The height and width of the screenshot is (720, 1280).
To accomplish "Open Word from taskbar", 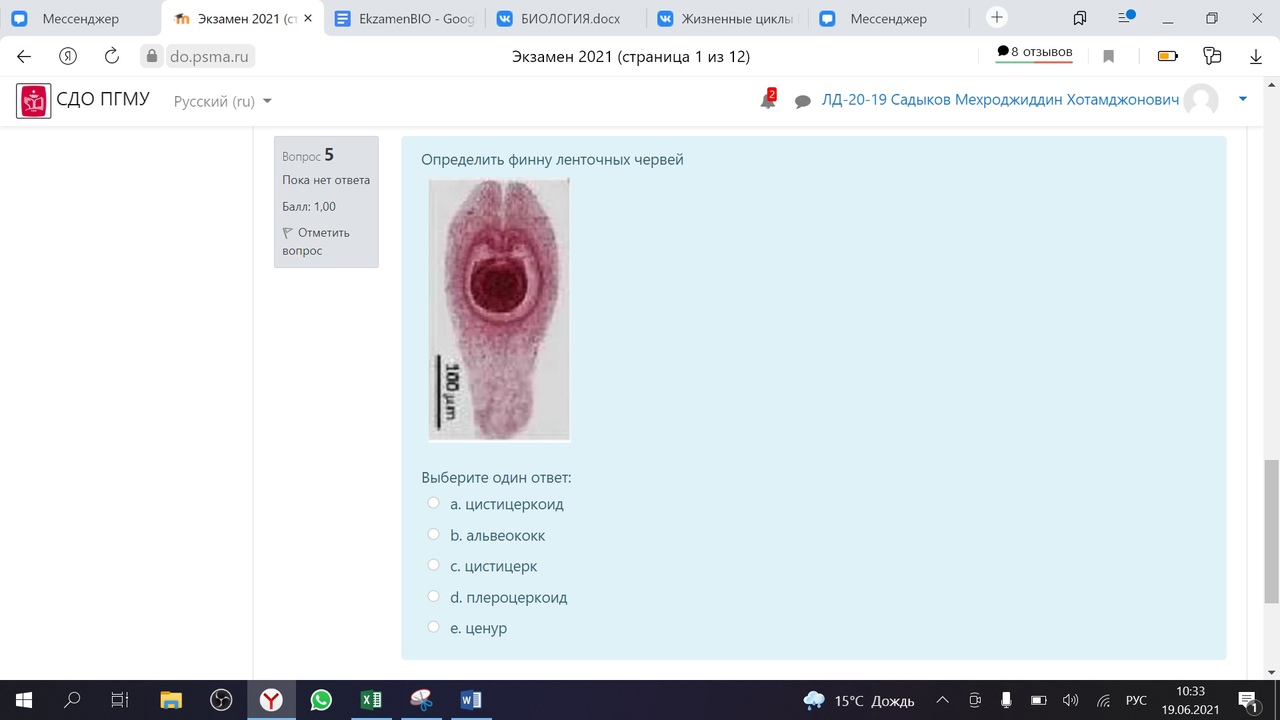I will click(471, 700).
